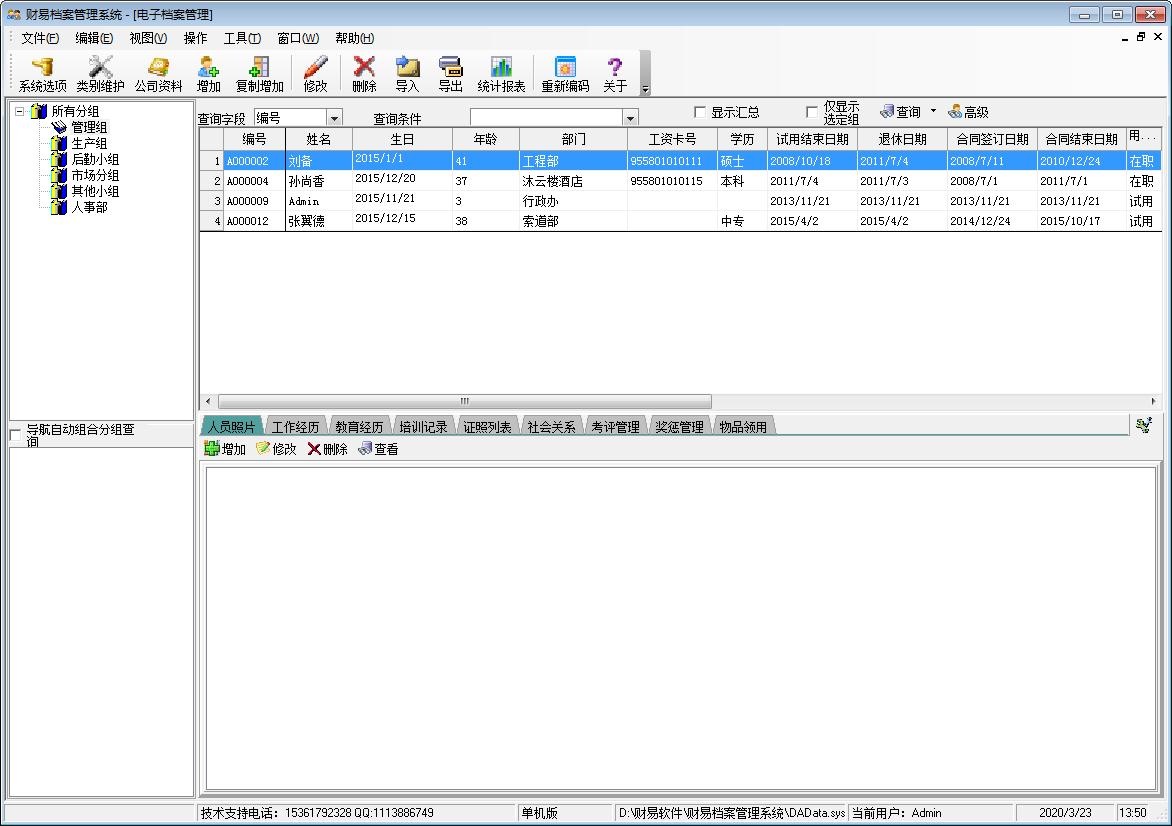Sort by the 部门 column header
The height and width of the screenshot is (826, 1172).
coord(573,139)
